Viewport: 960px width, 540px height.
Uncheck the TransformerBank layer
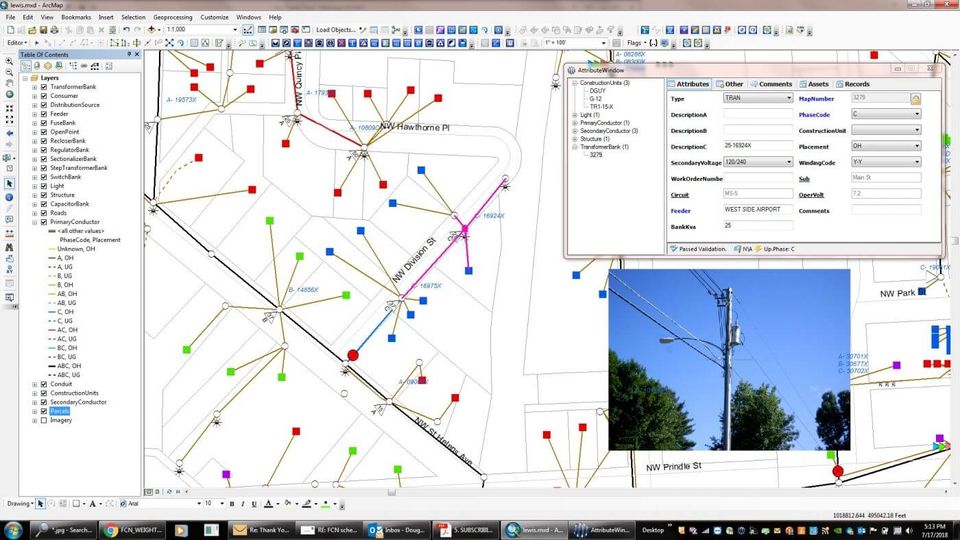(x=43, y=87)
